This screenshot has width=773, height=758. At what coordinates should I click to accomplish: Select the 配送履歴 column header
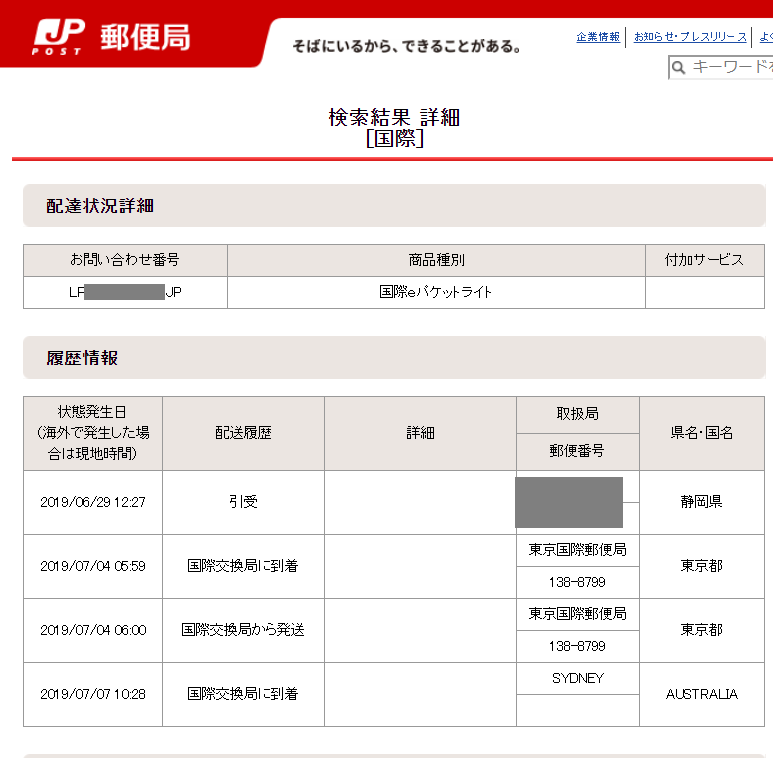[x=244, y=433]
